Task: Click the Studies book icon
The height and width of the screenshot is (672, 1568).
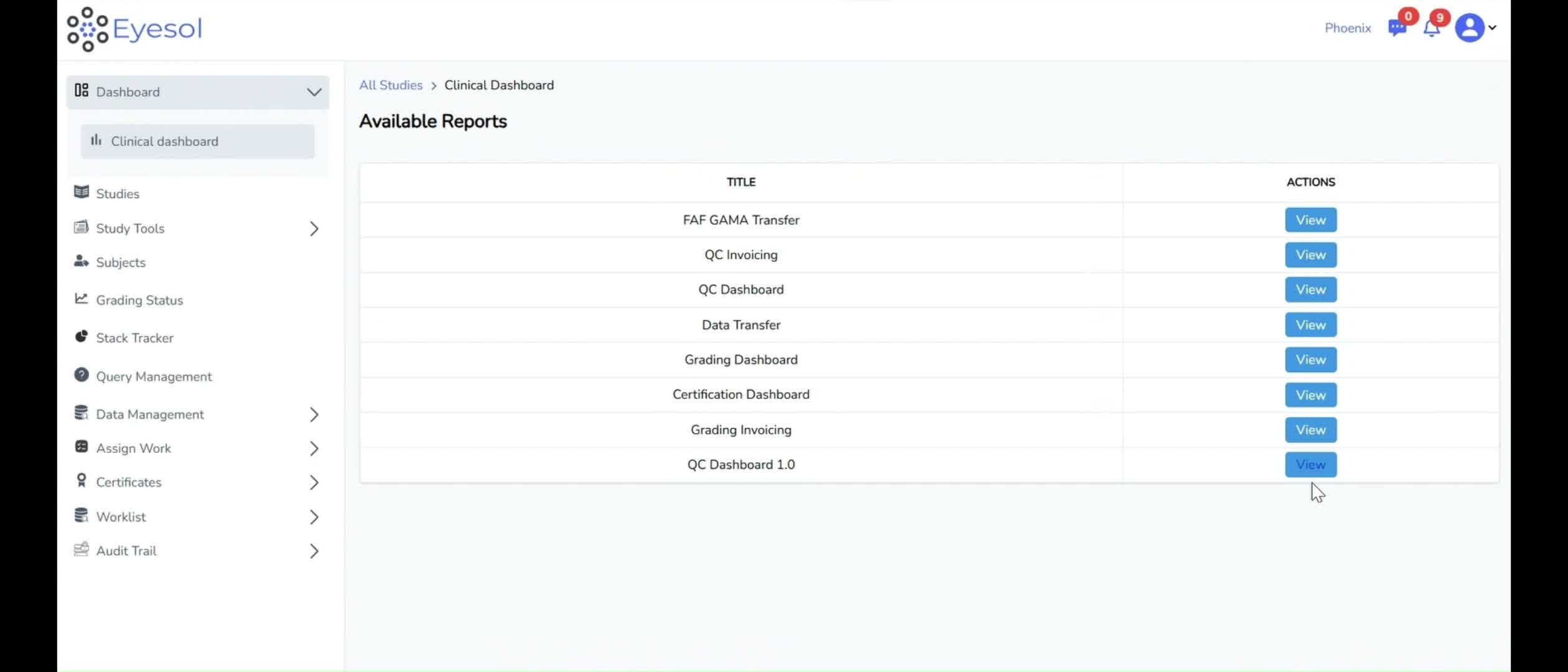Action: tap(82, 192)
